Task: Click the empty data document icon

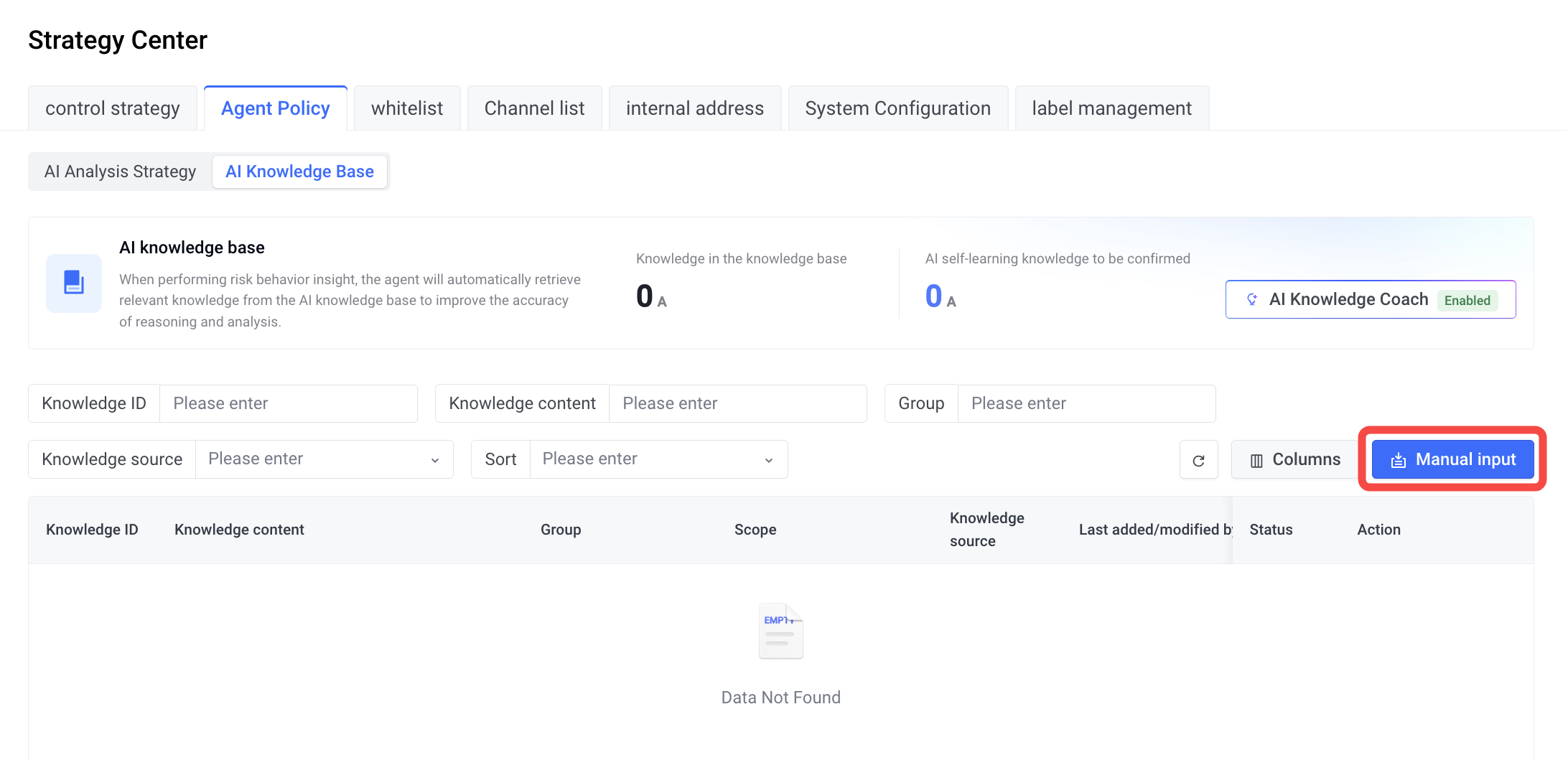Action: click(x=780, y=632)
